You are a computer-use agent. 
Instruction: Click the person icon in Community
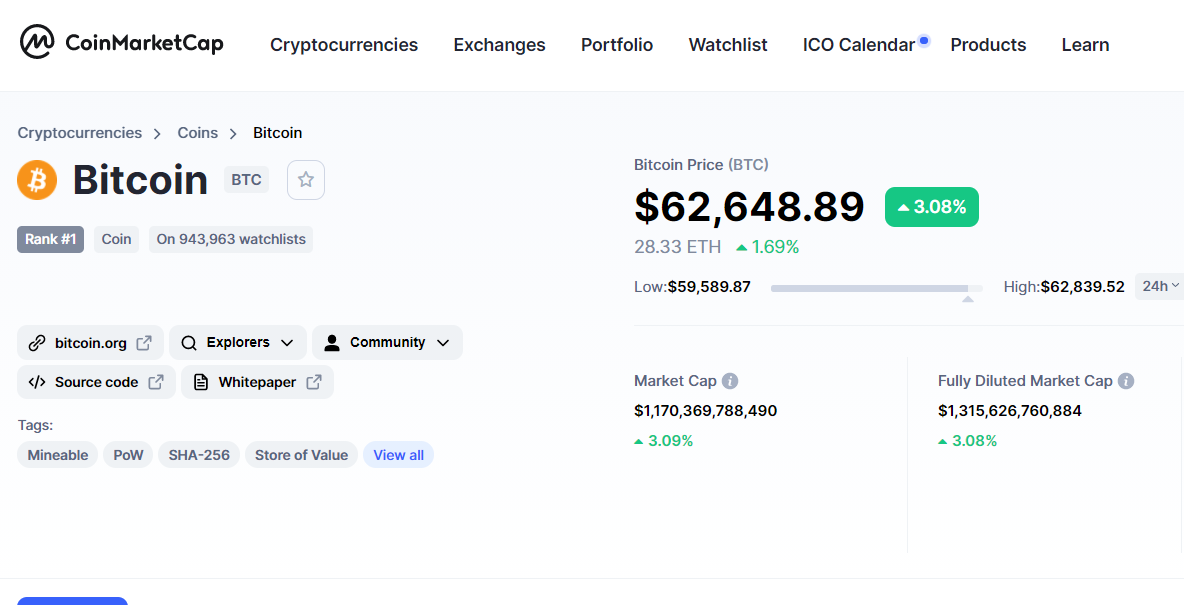[x=331, y=343]
